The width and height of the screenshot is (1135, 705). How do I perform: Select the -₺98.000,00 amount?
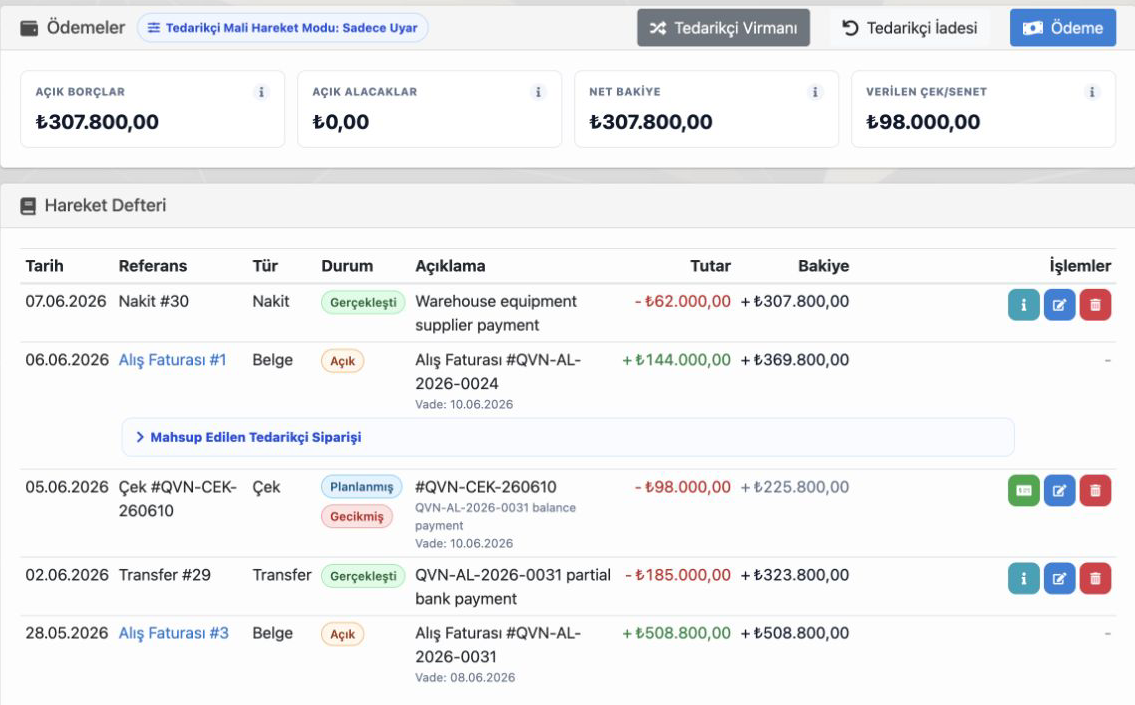683,487
